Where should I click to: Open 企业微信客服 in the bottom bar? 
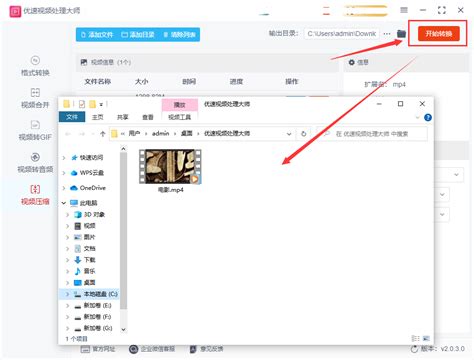(x=152, y=349)
